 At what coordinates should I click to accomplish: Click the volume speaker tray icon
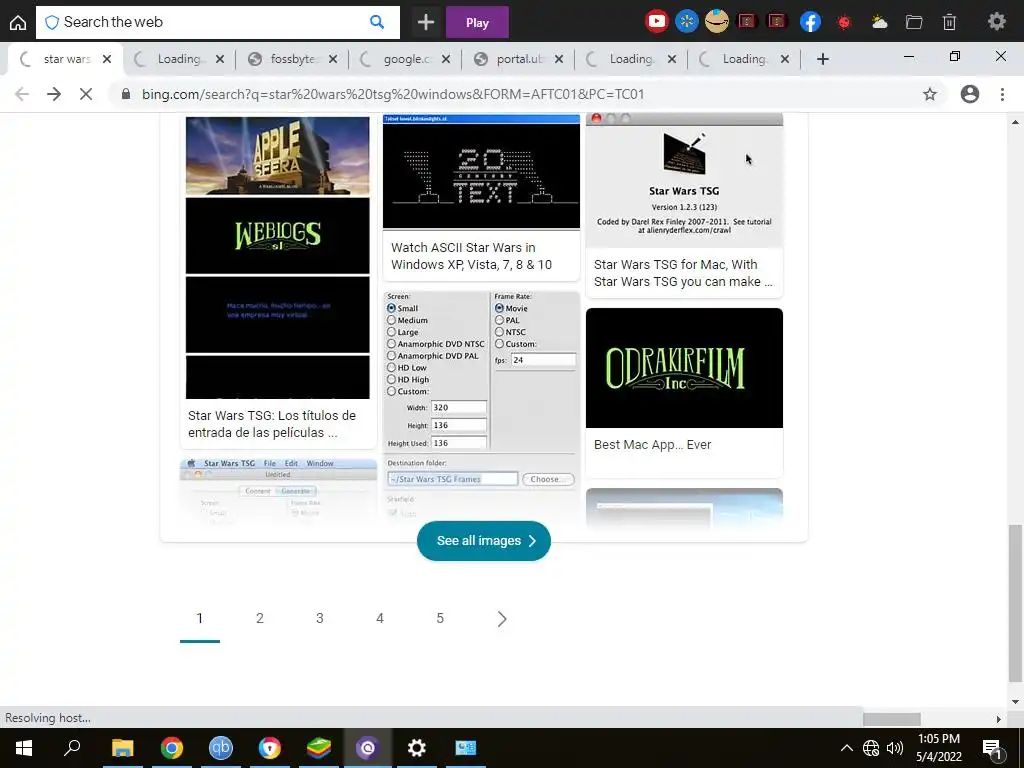[x=895, y=748]
